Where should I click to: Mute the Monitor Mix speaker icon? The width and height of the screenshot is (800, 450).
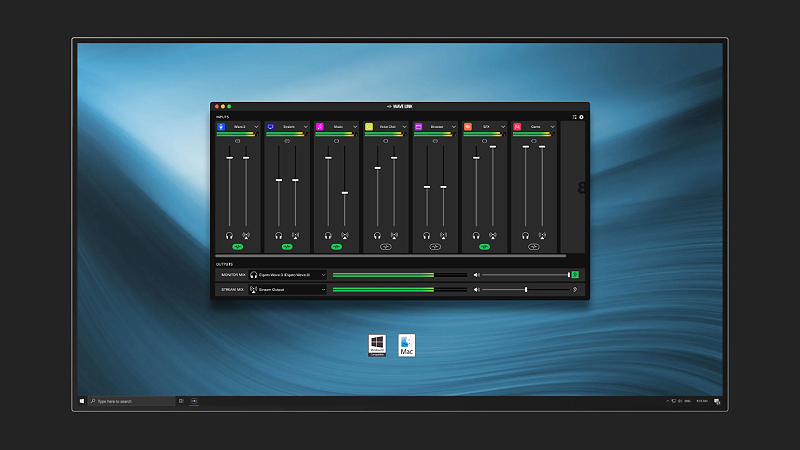[x=477, y=274]
